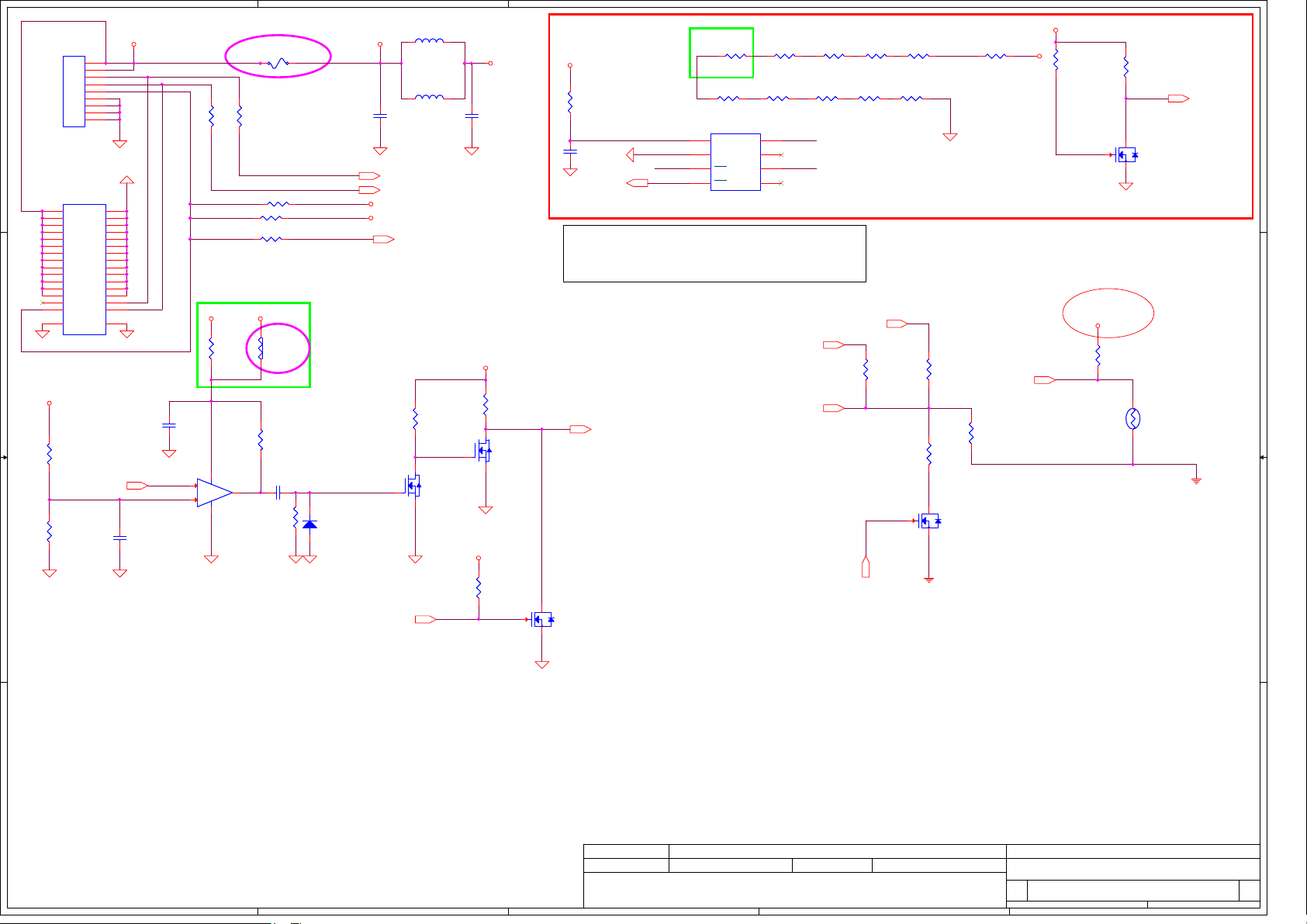Viewport: 1307px width, 924px height.
Task: Select the output port in the red frame's right side
Action: 1179,99
